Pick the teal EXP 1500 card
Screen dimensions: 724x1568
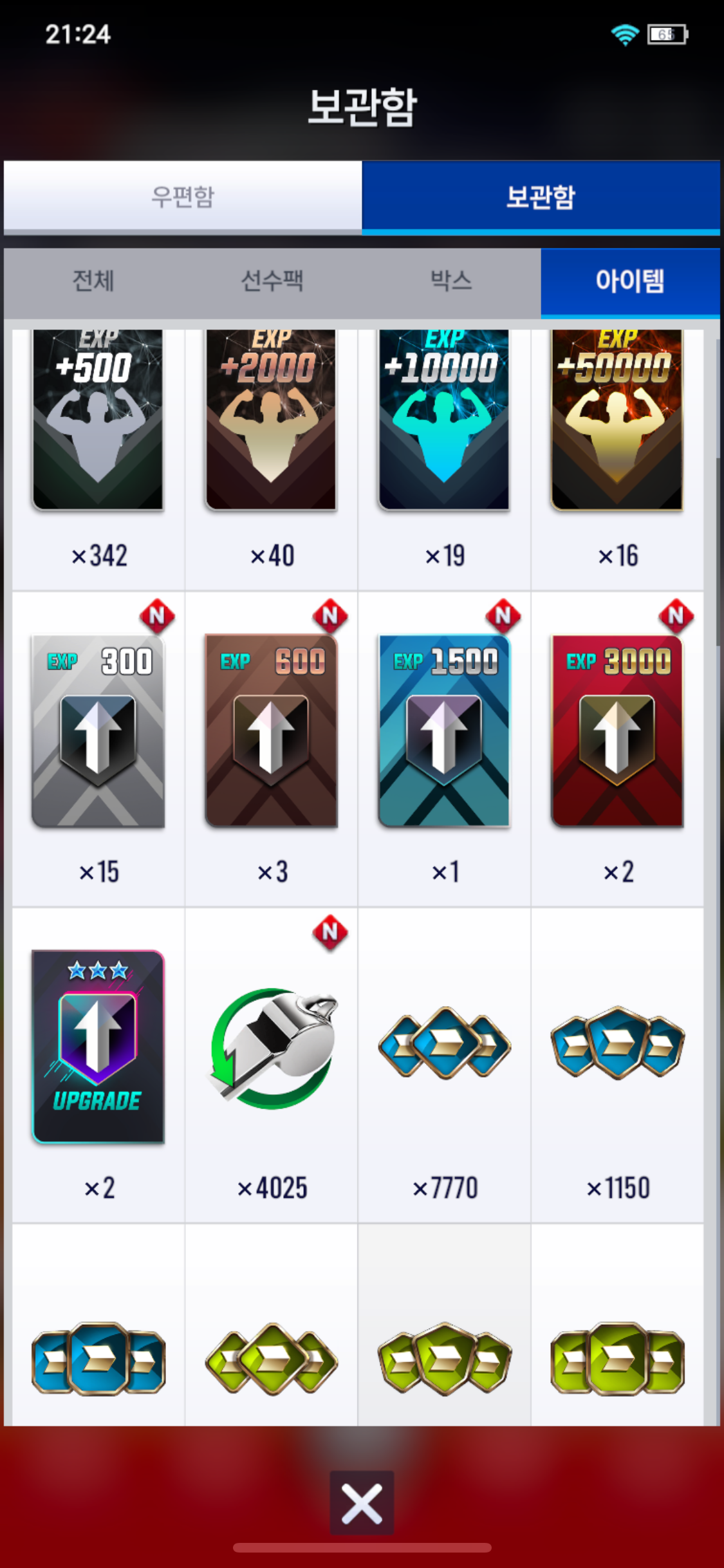coord(444,731)
